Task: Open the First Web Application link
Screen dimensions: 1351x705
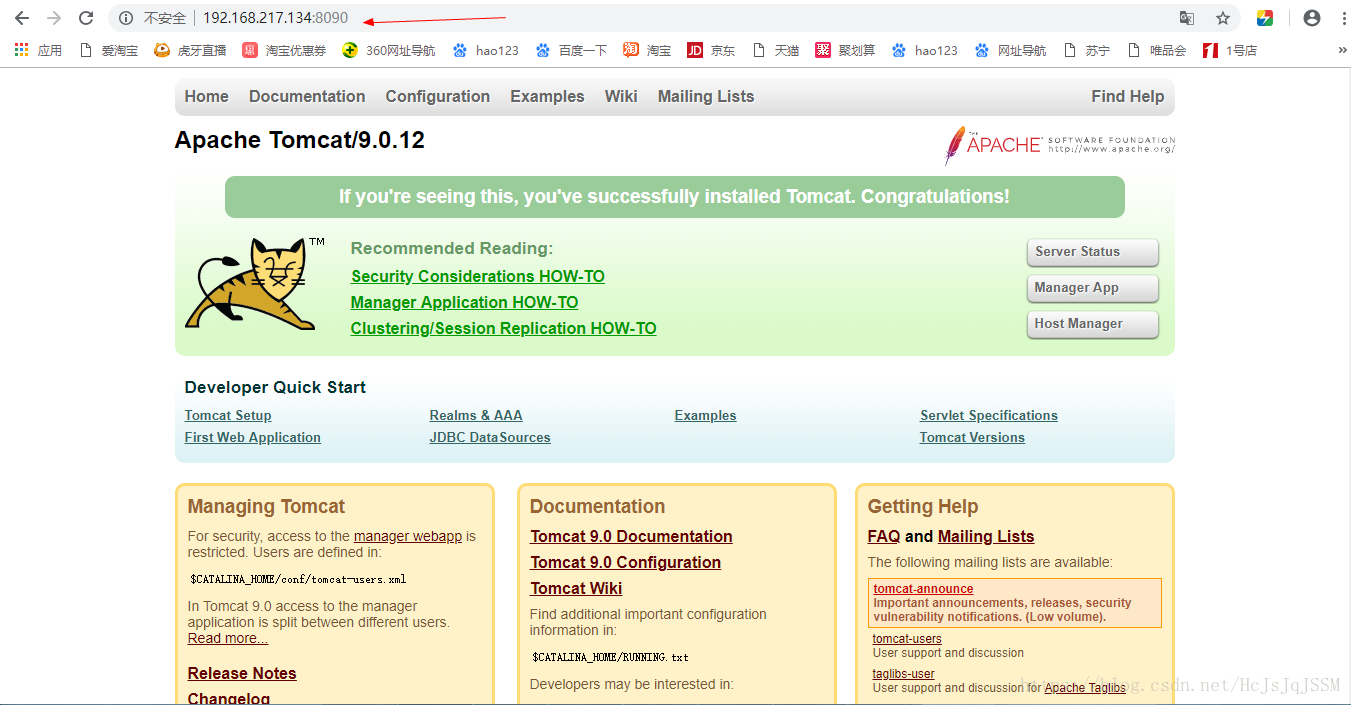Action: coord(253,437)
